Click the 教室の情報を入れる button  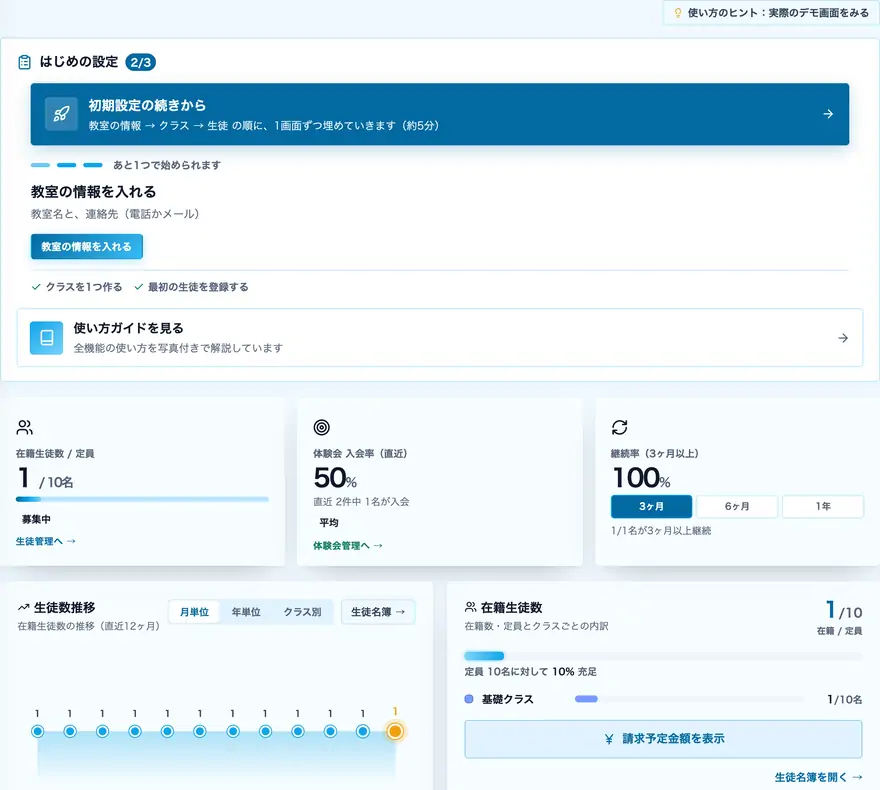coord(86,246)
